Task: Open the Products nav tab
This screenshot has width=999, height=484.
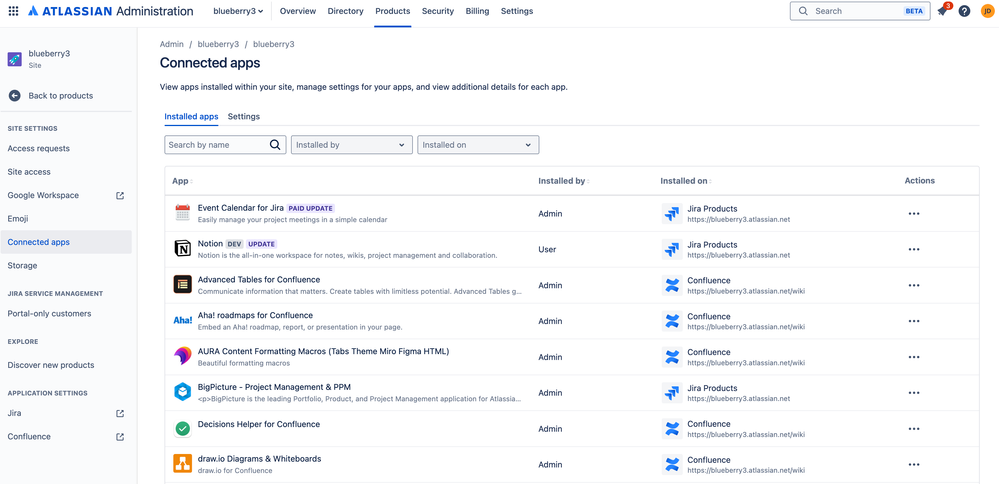Action: pyautogui.click(x=392, y=11)
